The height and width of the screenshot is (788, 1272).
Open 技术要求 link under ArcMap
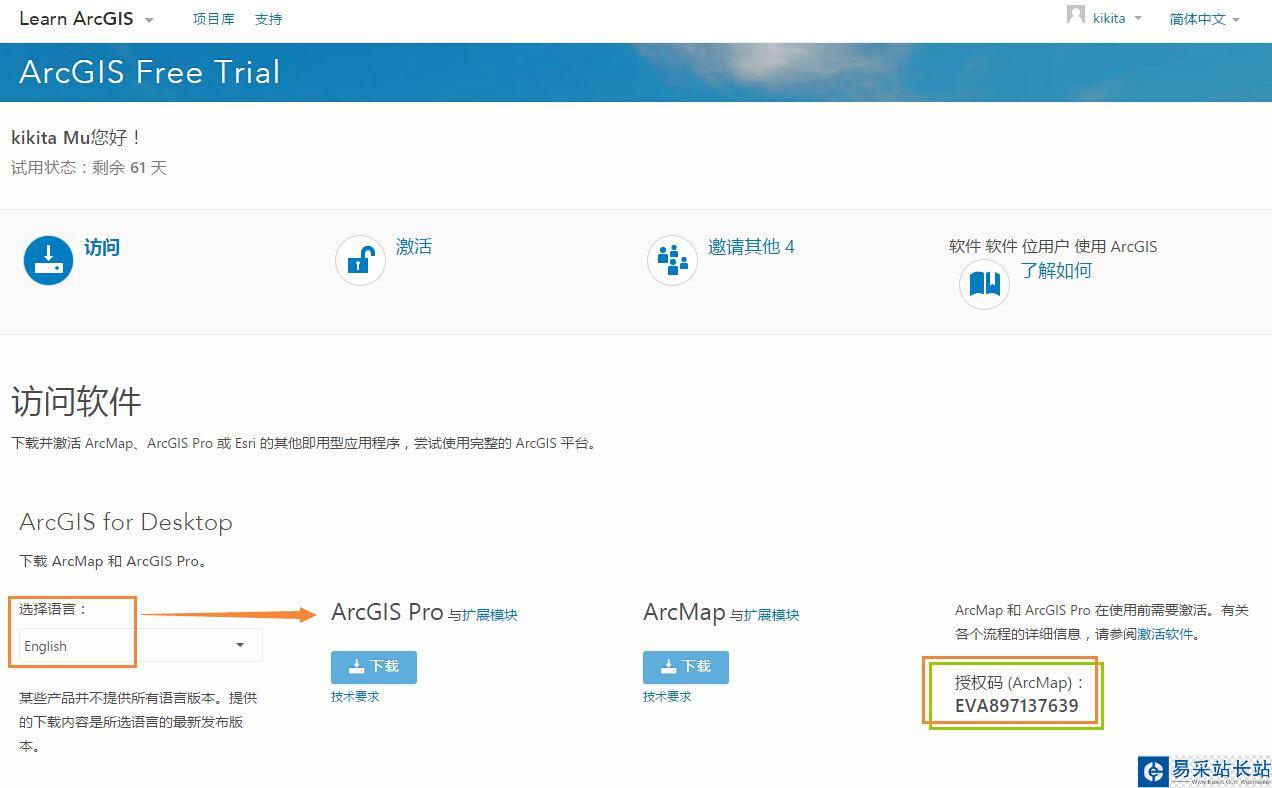tap(667, 696)
